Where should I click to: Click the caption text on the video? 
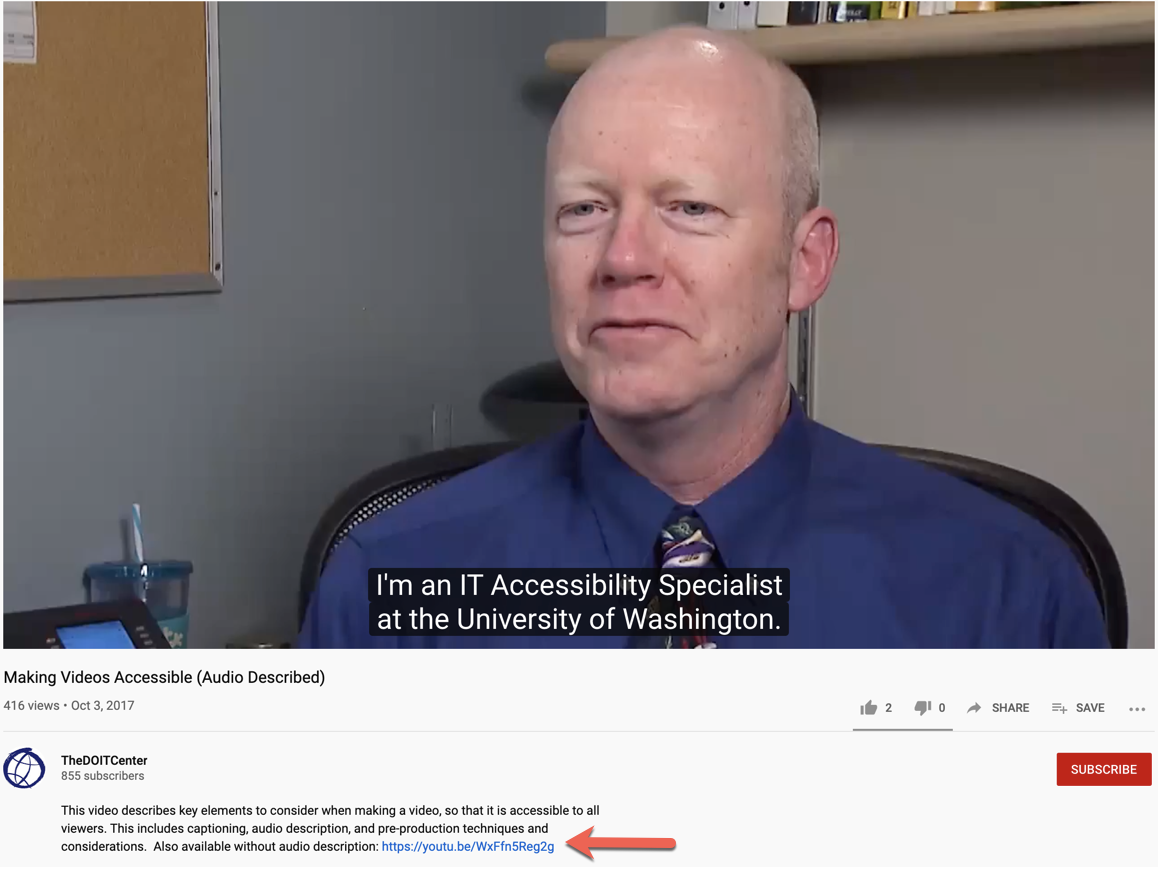coord(578,602)
